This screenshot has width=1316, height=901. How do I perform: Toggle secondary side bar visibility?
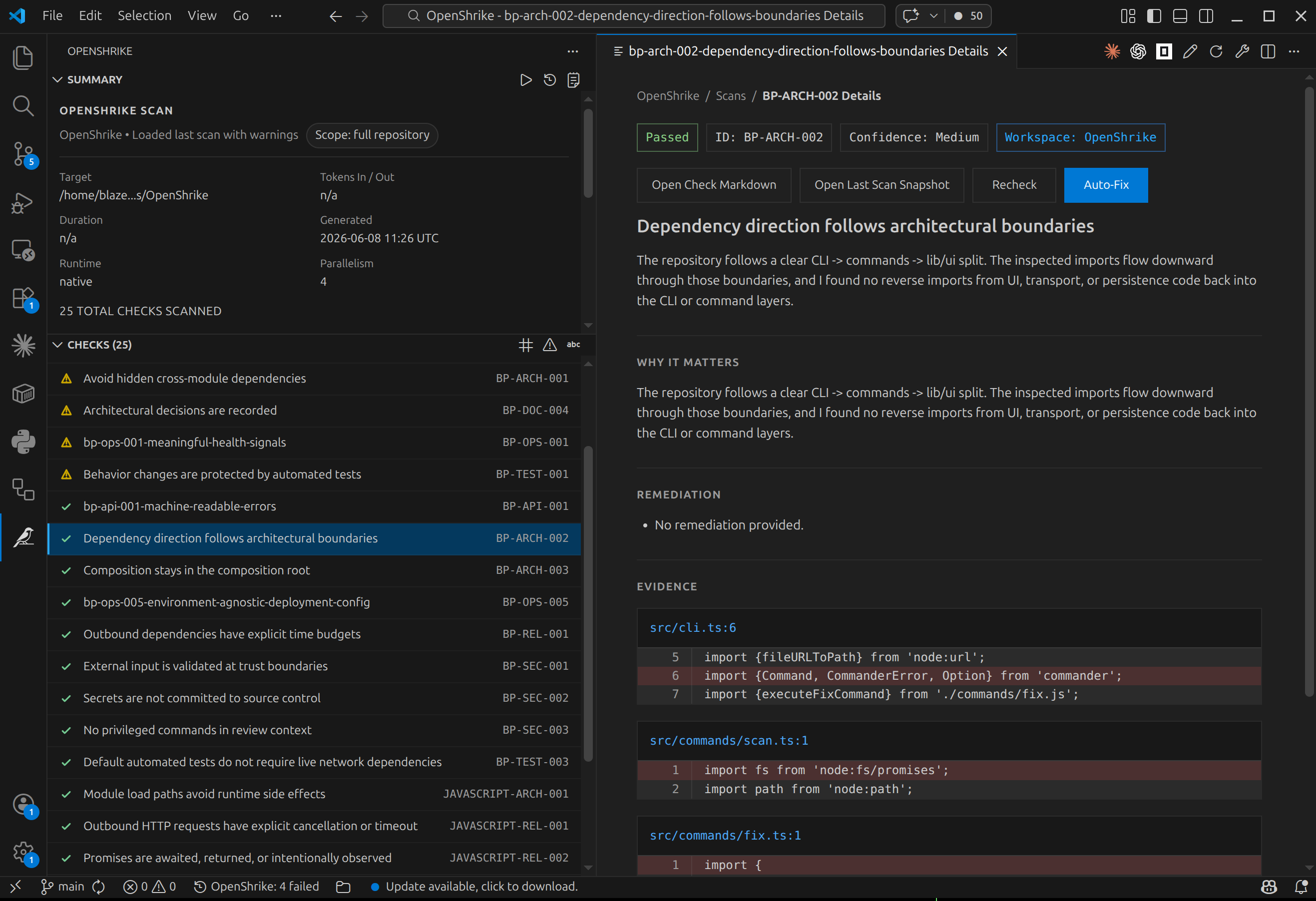[x=1206, y=16]
